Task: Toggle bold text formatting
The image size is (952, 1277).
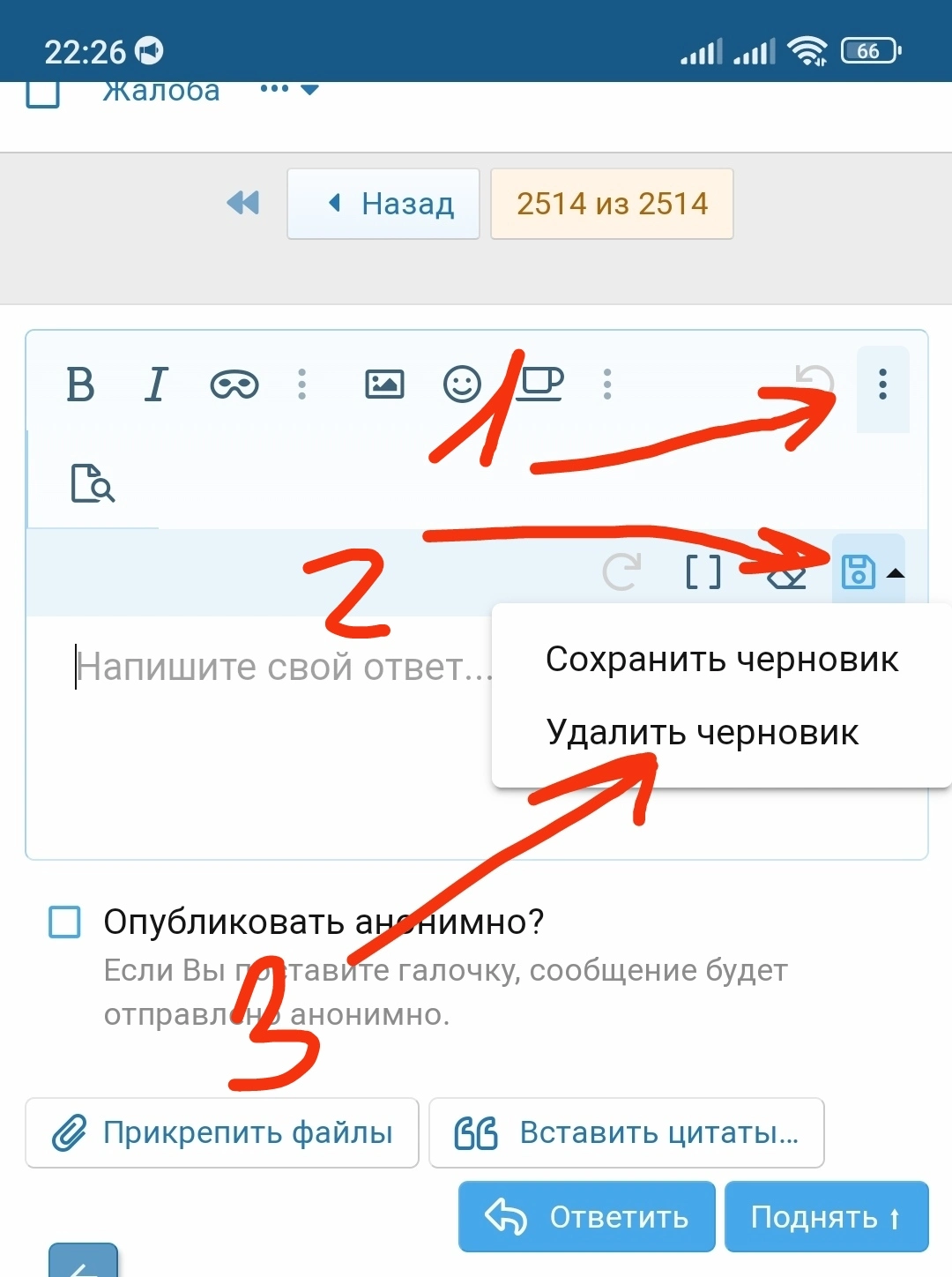Action: (x=80, y=385)
